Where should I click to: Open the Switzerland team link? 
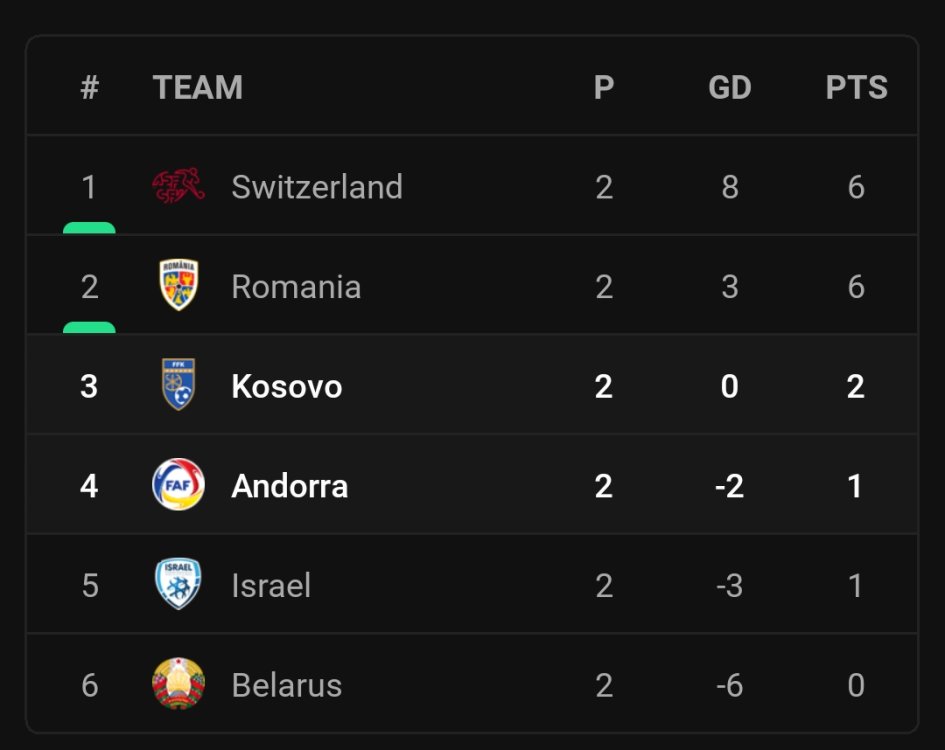coord(316,187)
